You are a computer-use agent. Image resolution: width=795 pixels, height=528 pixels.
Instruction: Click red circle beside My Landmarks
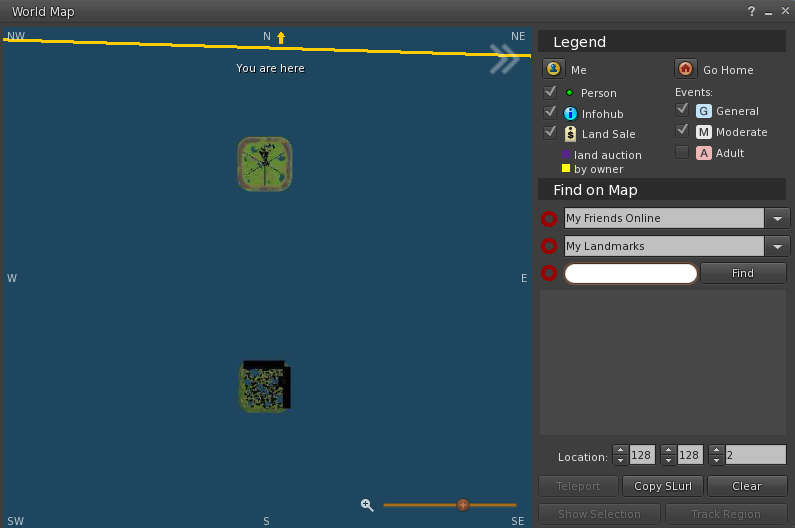(549, 246)
